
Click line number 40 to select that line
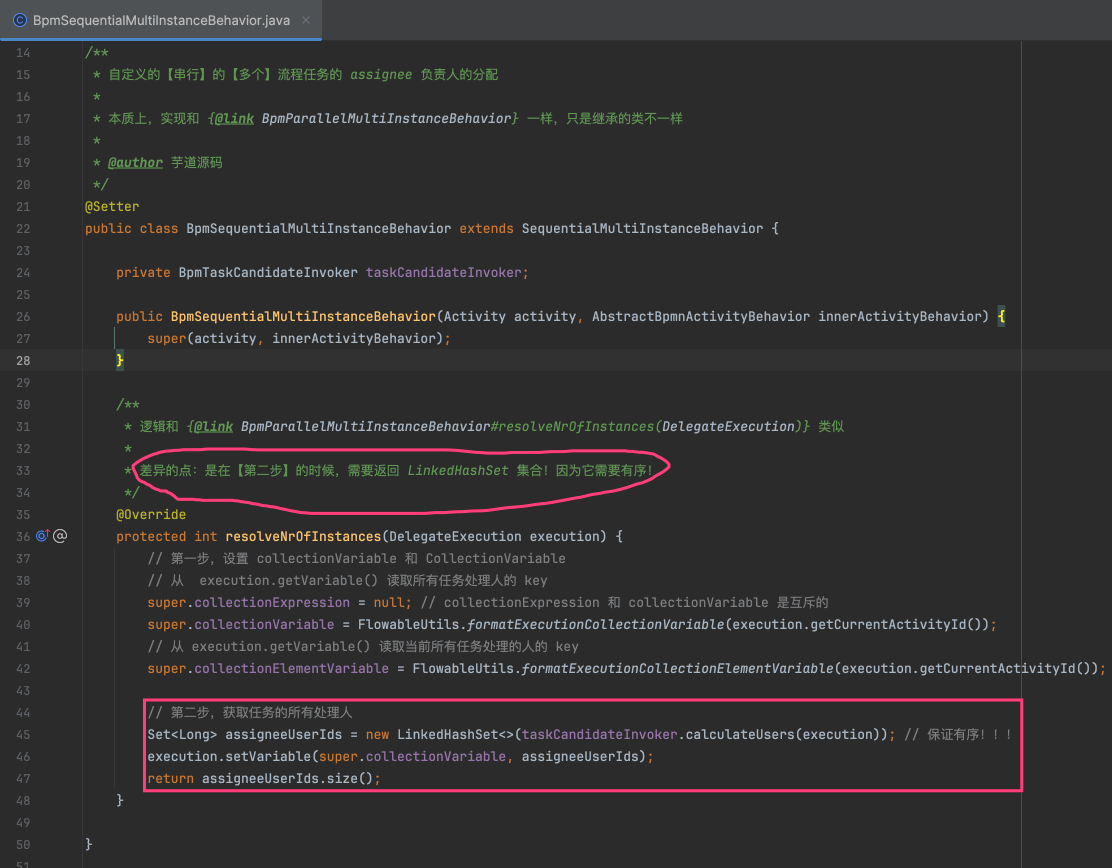[23, 624]
